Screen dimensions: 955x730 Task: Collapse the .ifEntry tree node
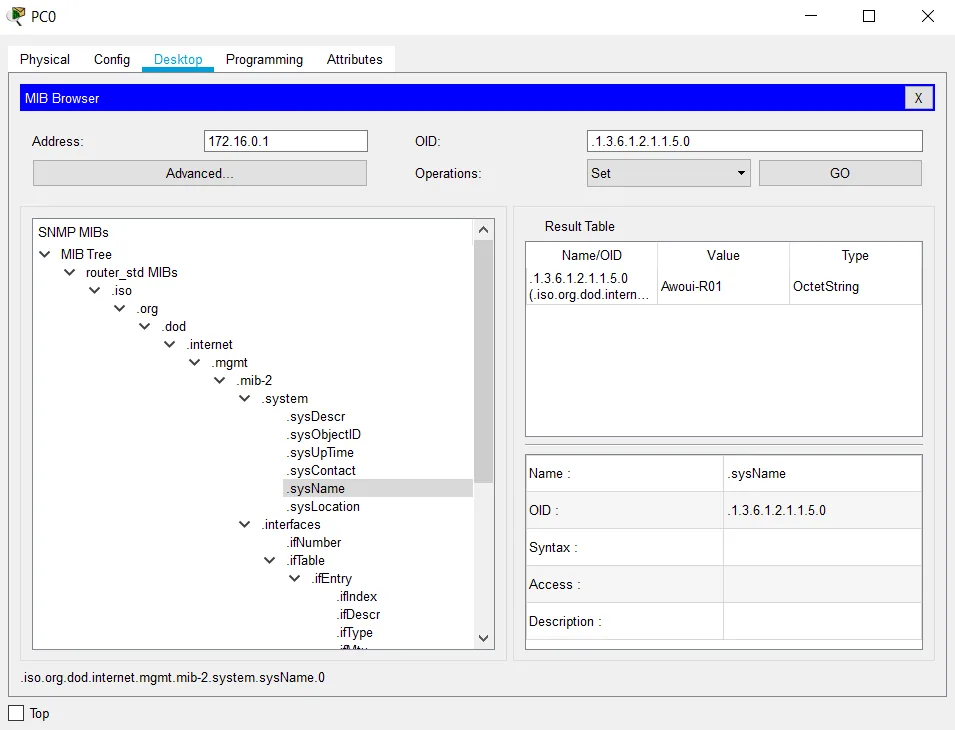[x=294, y=578]
